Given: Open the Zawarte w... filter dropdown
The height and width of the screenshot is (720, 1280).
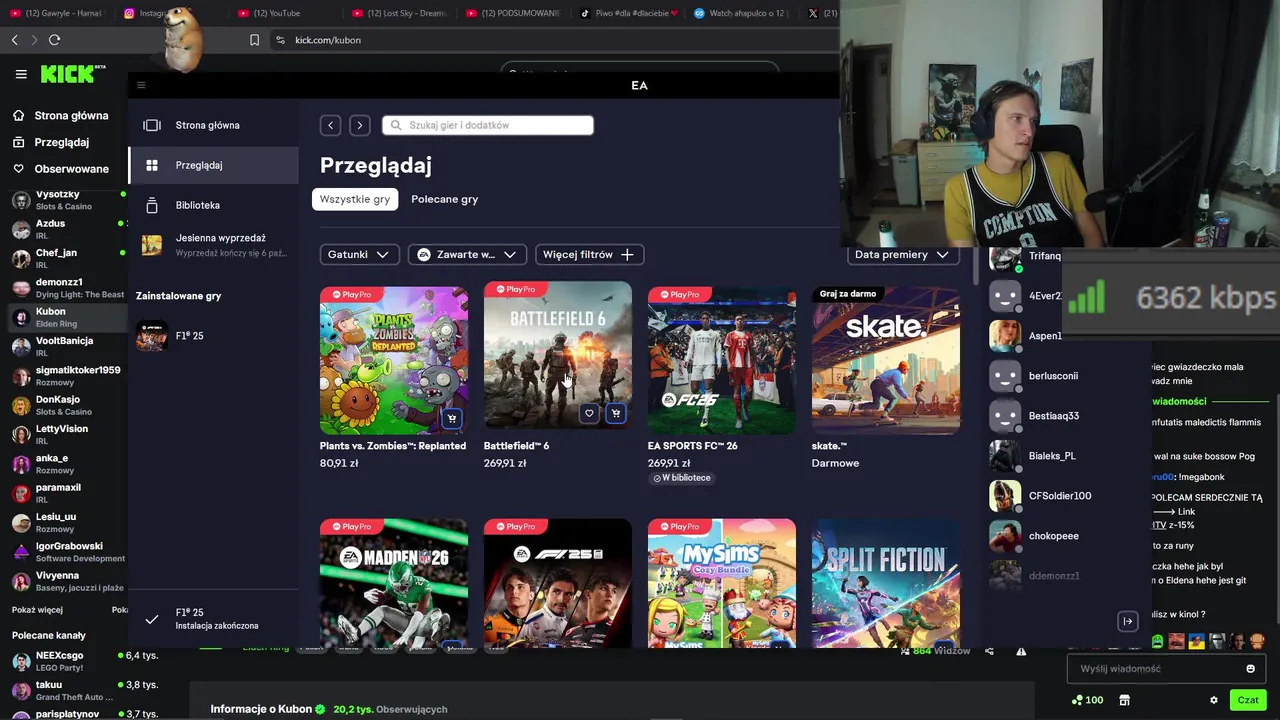Looking at the screenshot, I should coord(467,254).
